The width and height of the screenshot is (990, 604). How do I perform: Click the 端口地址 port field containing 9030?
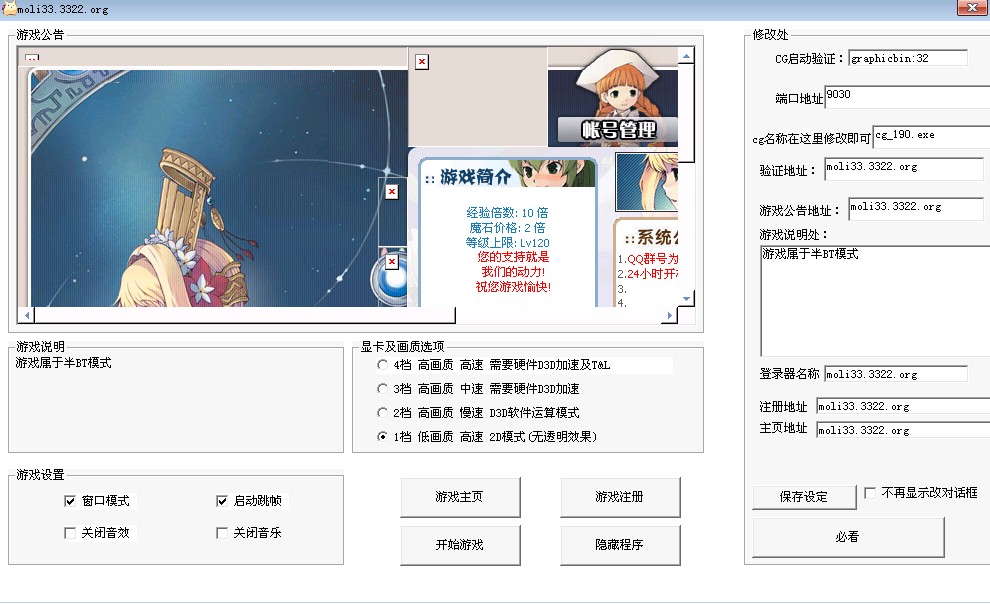point(905,96)
